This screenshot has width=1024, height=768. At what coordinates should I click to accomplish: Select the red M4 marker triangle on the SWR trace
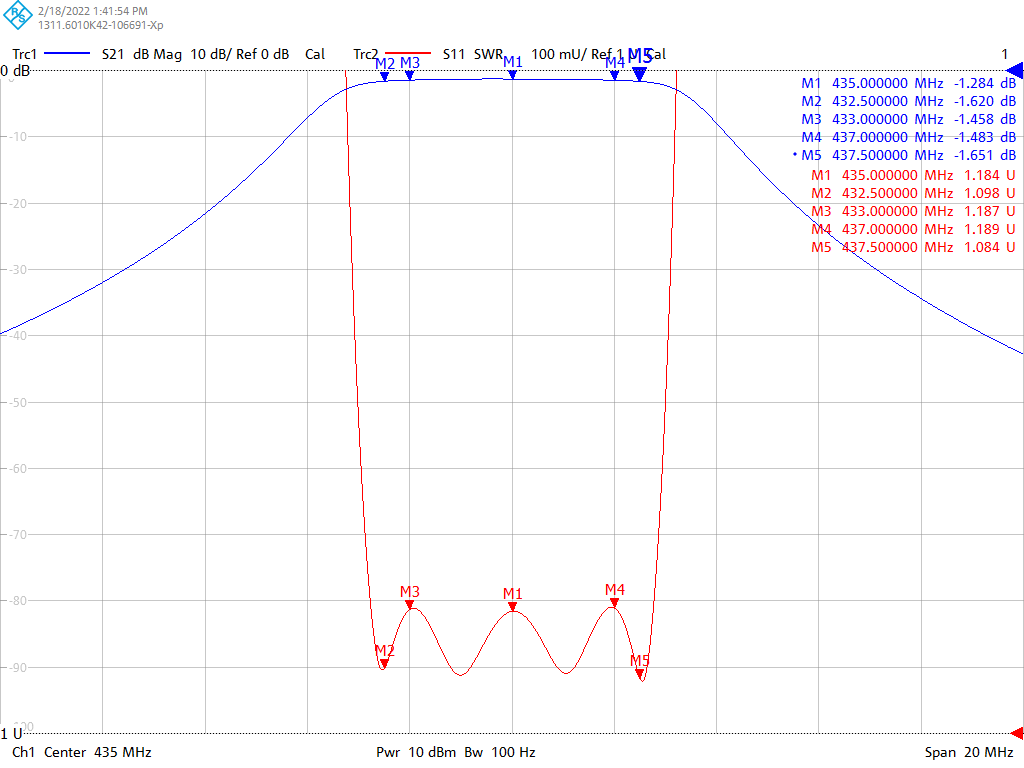615,603
